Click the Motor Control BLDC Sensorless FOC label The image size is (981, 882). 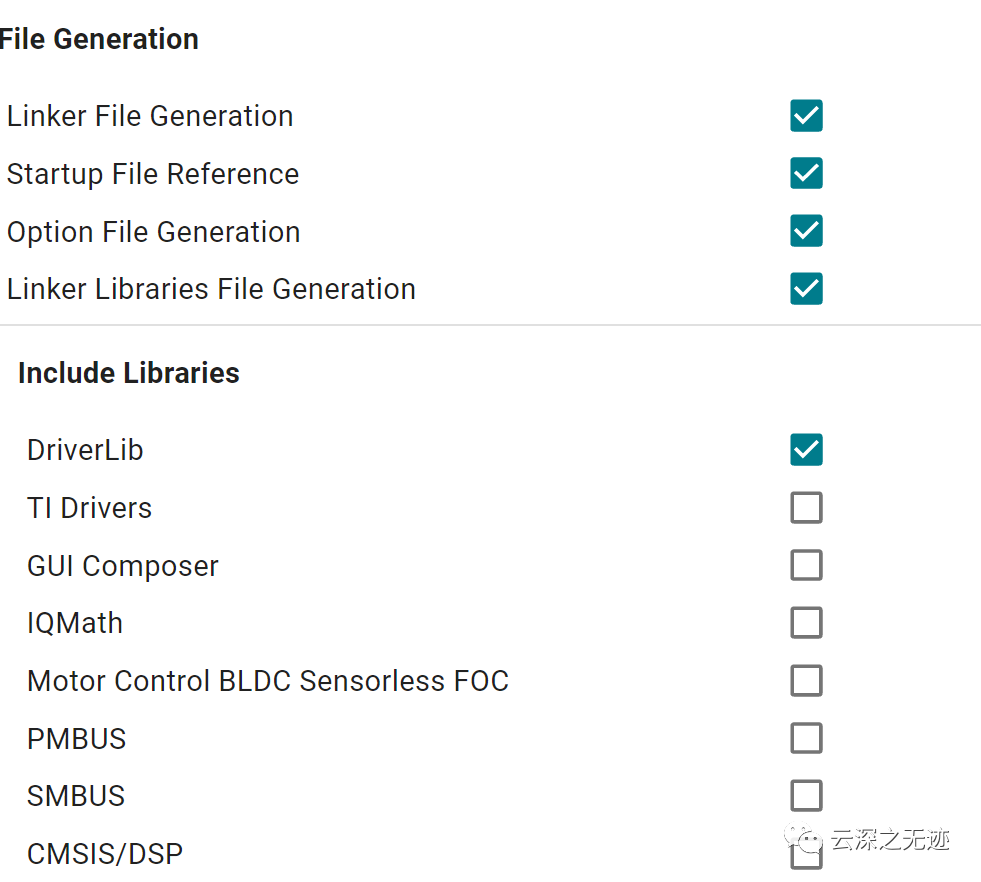268,681
